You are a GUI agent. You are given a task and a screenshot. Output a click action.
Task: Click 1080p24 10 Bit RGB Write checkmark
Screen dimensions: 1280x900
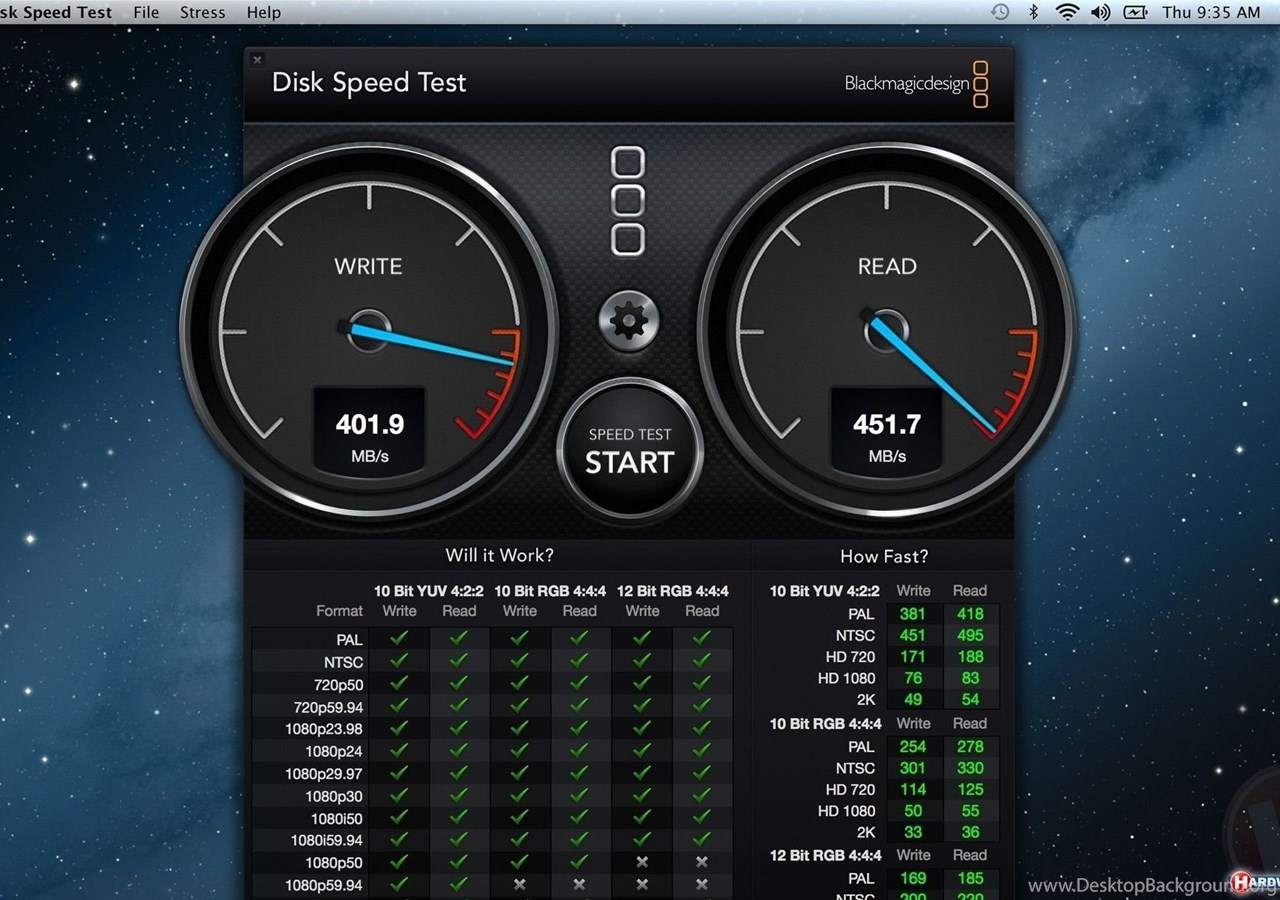(x=519, y=751)
